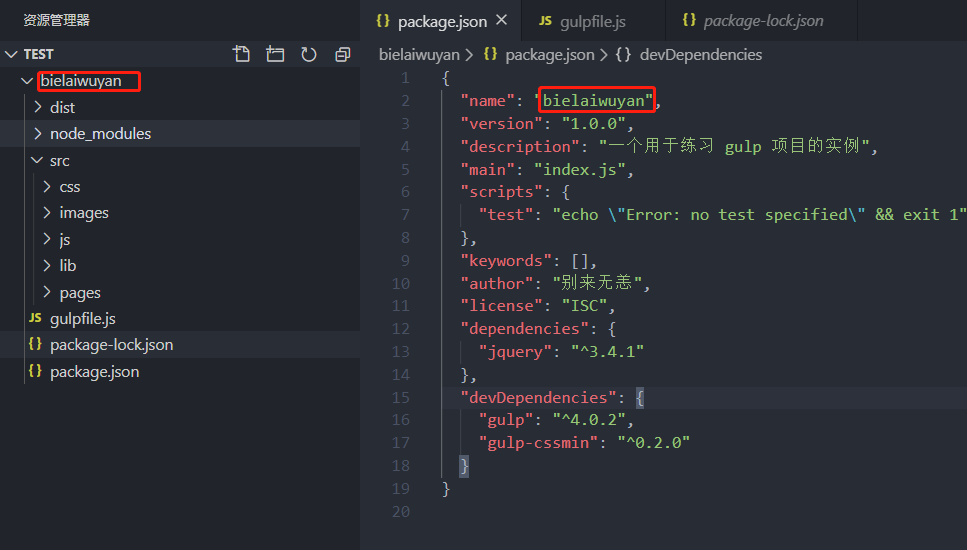Close the package.json editor tab
The image size is (967, 550).
coord(501,20)
